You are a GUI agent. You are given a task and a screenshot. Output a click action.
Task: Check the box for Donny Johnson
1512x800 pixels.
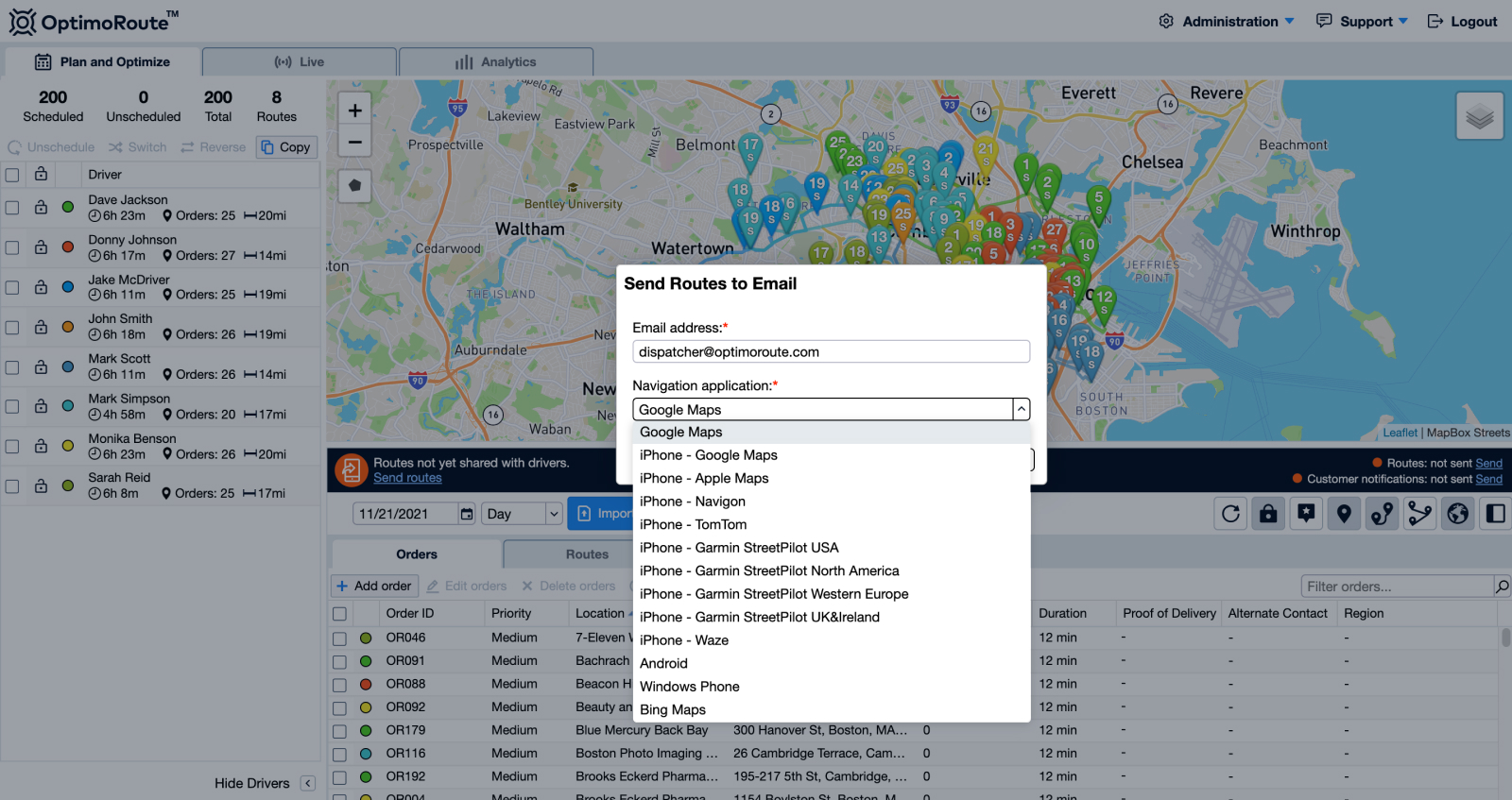12,247
